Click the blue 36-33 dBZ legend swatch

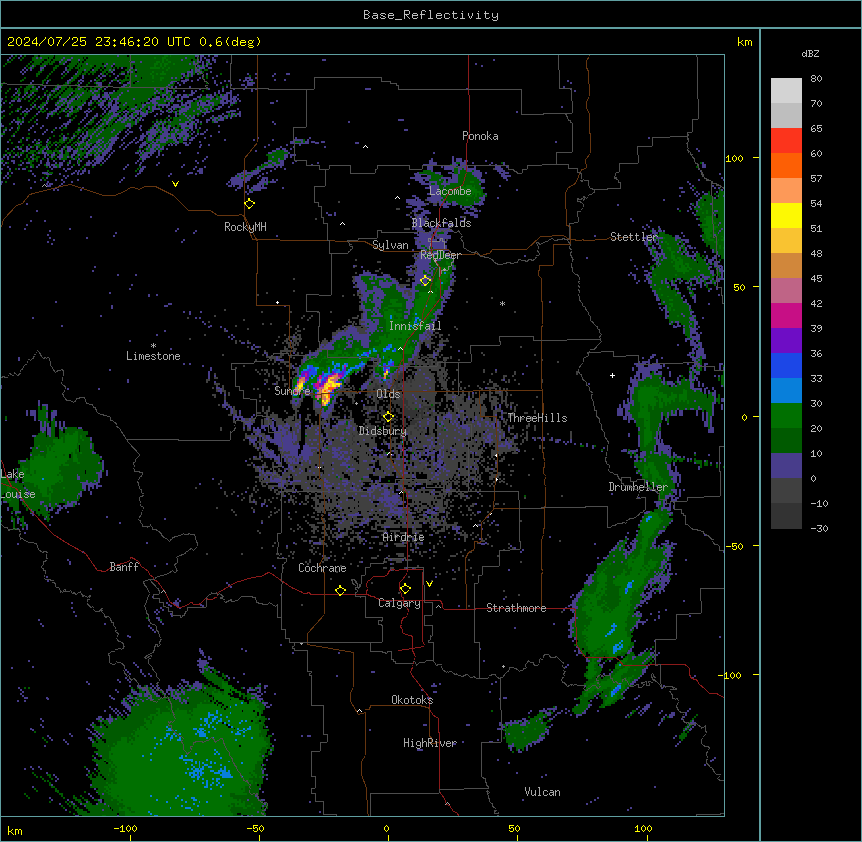point(786,365)
